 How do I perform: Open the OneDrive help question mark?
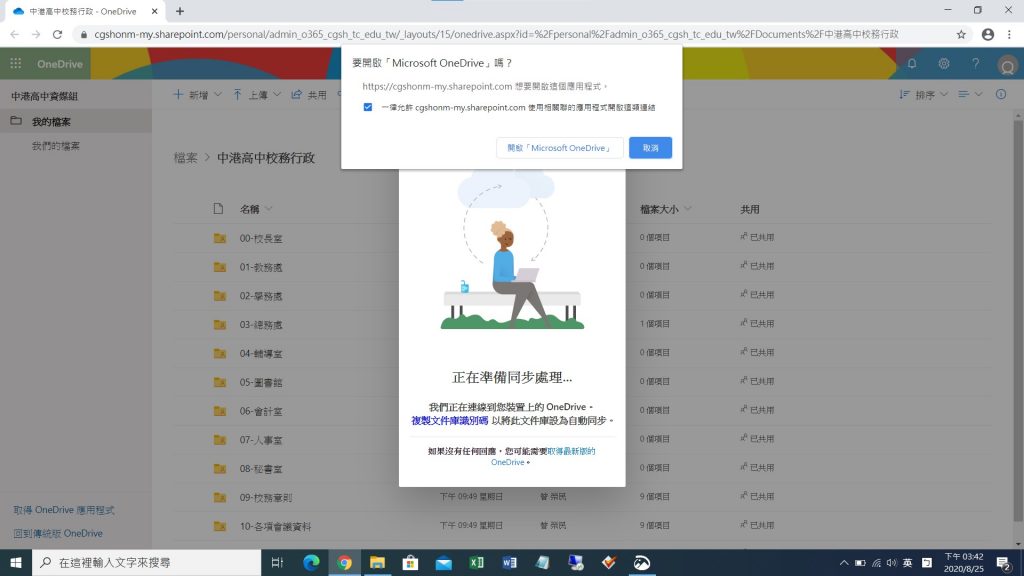[x=976, y=63]
